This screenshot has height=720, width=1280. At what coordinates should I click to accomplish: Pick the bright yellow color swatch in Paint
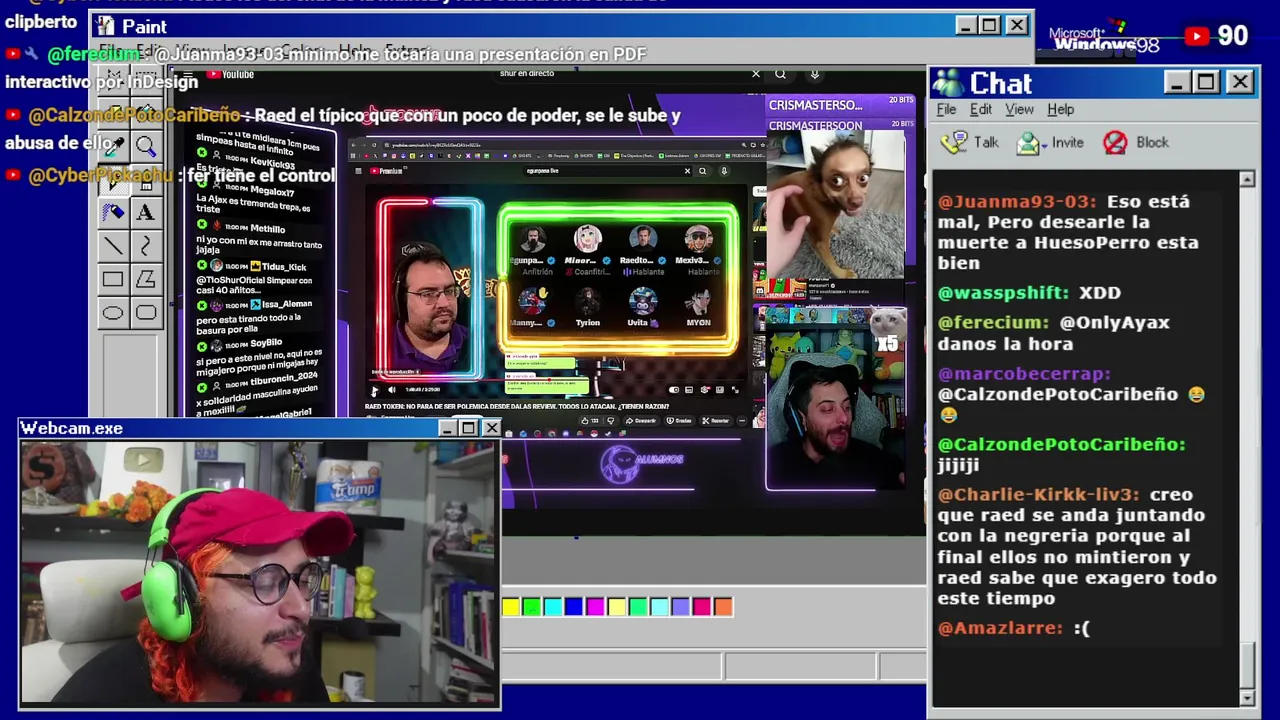511,607
